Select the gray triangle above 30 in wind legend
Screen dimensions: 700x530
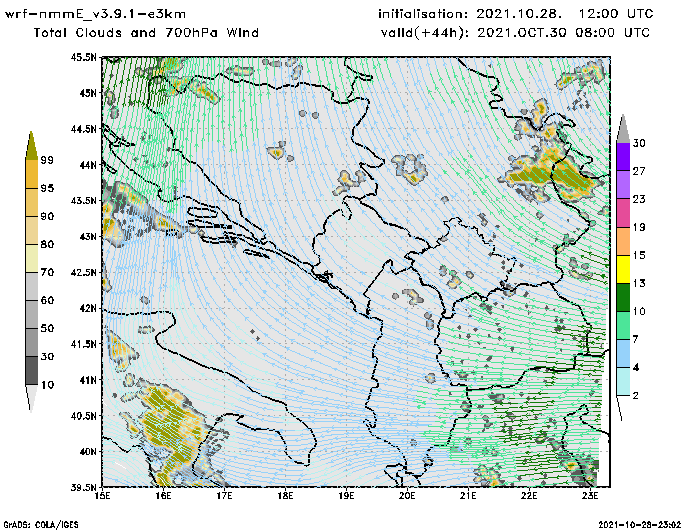point(623,129)
